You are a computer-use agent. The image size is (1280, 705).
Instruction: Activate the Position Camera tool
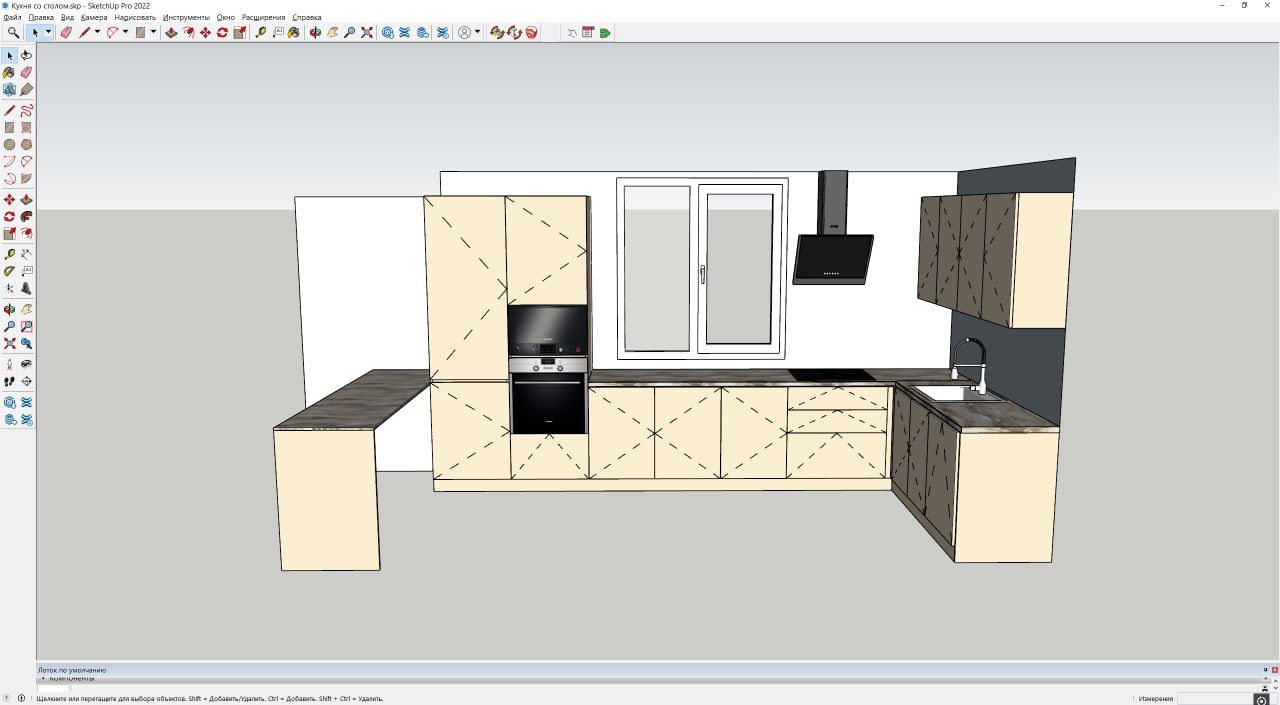point(9,364)
